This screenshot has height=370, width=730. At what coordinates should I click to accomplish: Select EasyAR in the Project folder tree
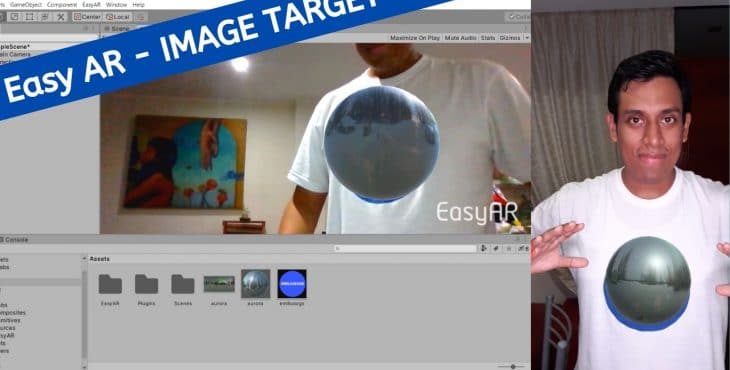7,335
